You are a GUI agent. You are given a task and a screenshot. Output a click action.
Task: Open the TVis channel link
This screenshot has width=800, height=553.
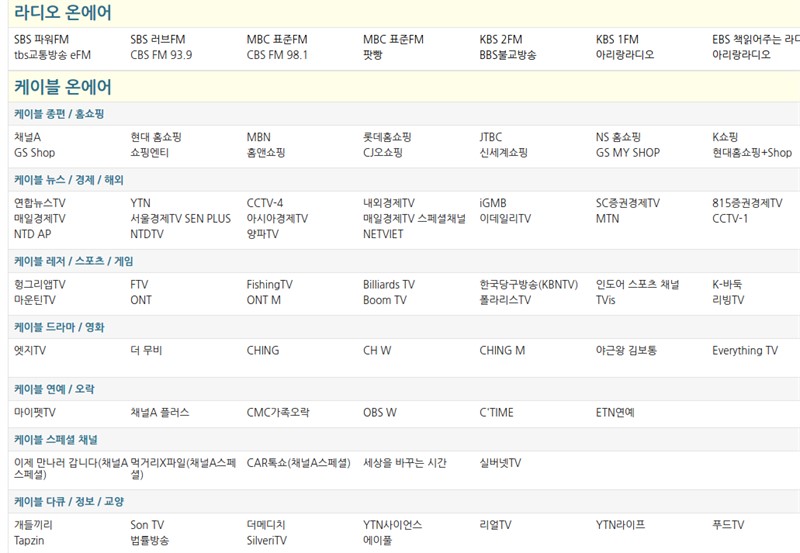pos(605,299)
